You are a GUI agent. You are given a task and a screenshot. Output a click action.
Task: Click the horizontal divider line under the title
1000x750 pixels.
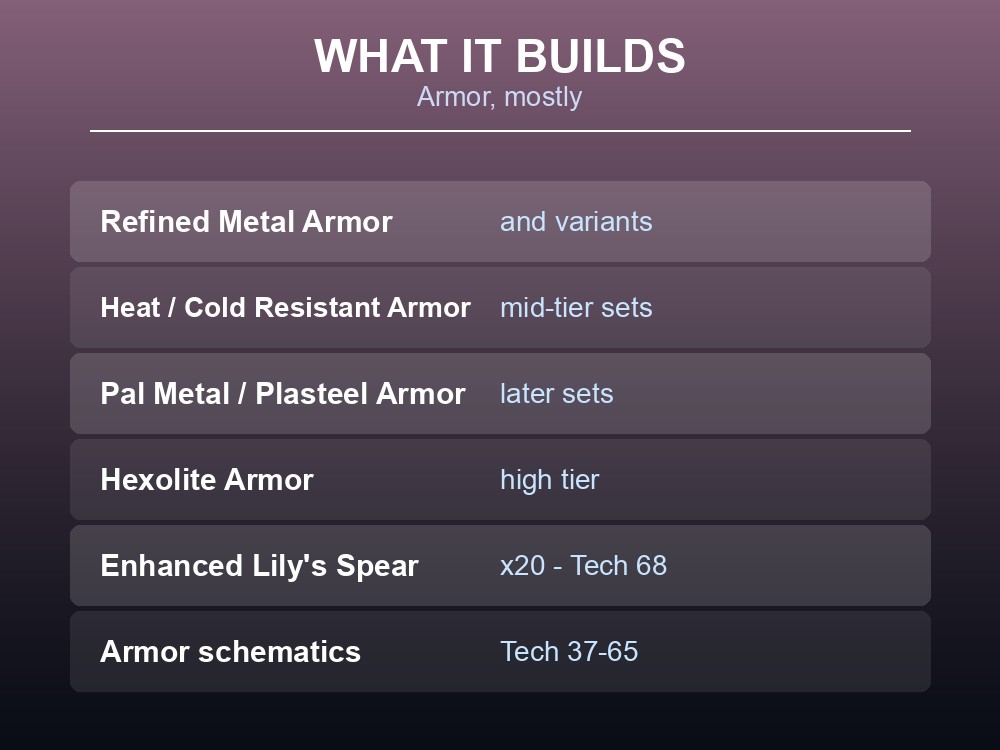500,131
